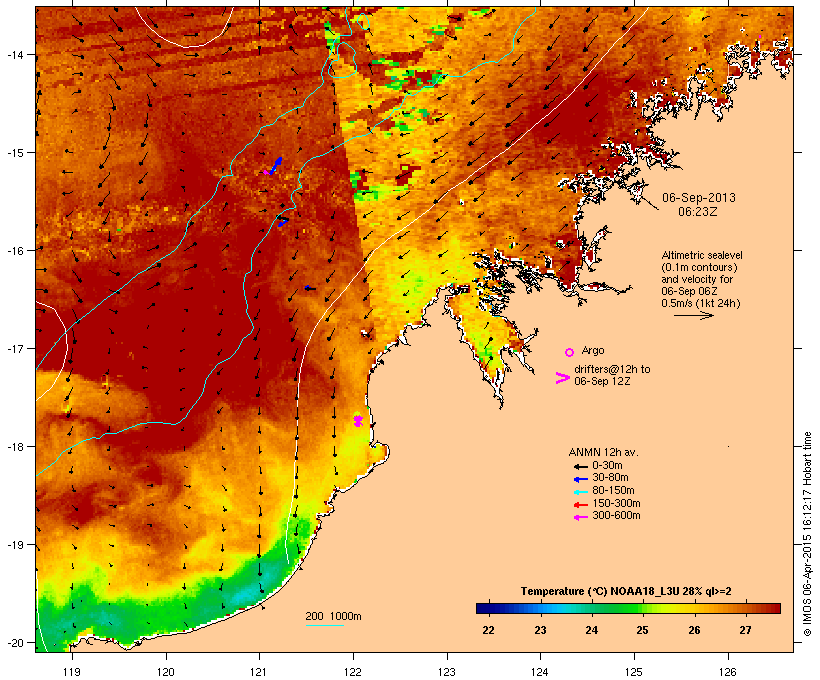Click the '150-300m' depth label
This screenshot has height=680, width=820.
tap(616, 504)
